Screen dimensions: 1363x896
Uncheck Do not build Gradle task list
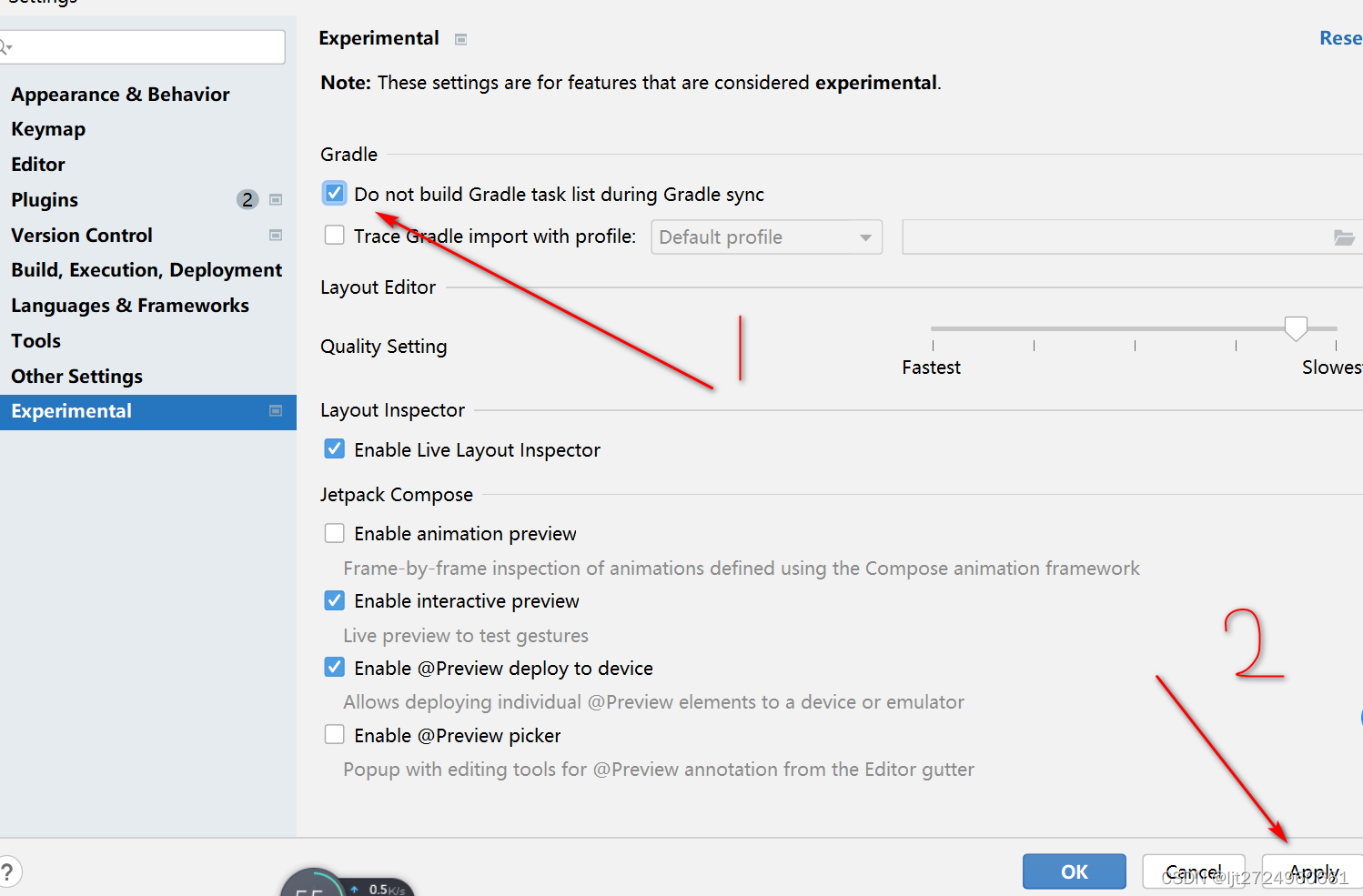pos(334,193)
